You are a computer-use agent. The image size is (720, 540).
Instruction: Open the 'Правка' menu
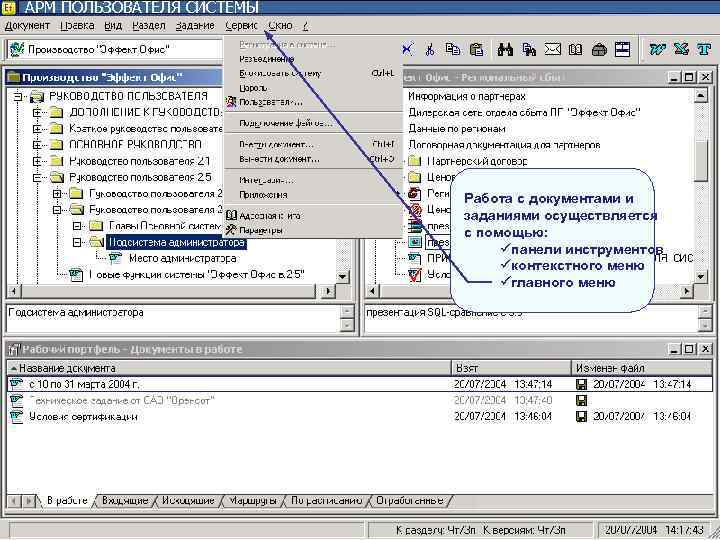pos(77,26)
